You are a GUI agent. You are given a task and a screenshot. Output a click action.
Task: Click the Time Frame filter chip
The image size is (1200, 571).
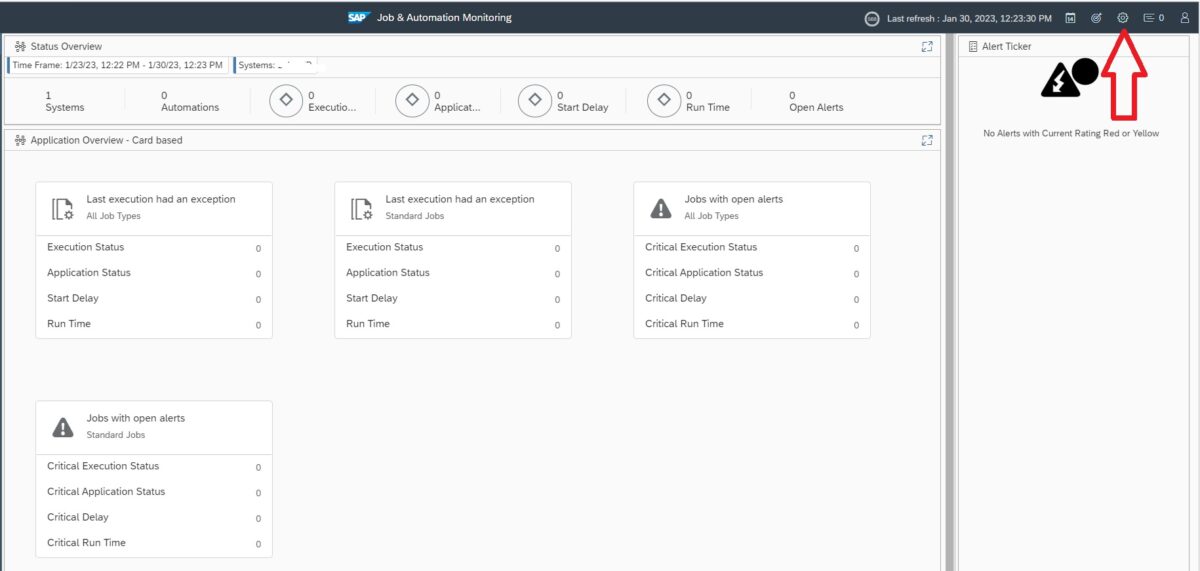pos(117,65)
